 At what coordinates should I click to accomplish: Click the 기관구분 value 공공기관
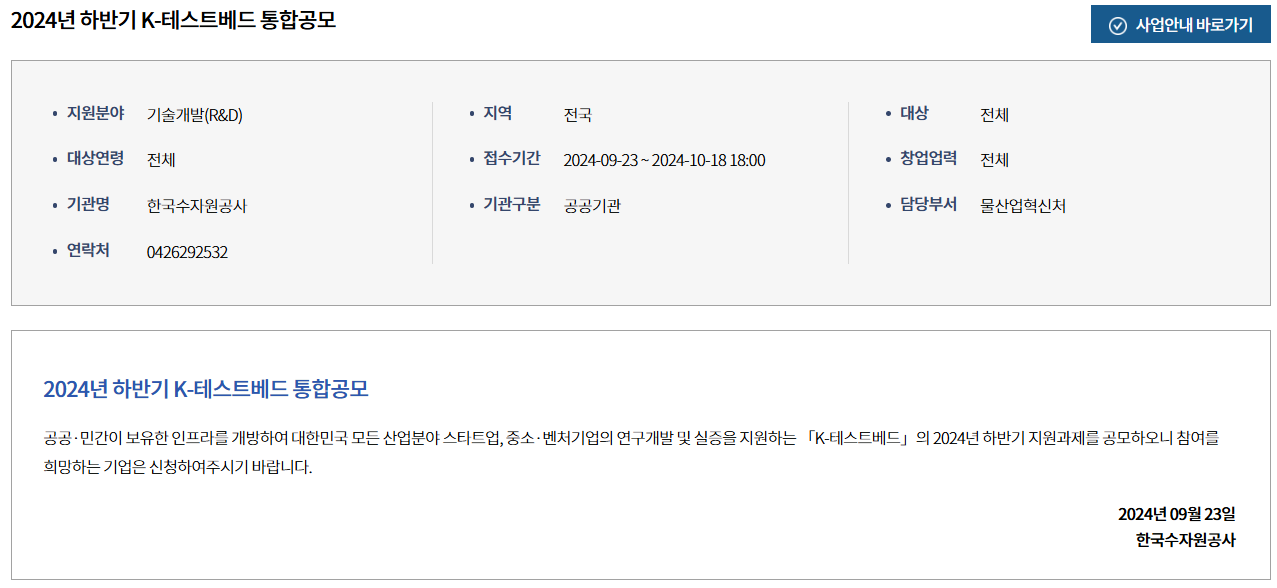tap(592, 206)
